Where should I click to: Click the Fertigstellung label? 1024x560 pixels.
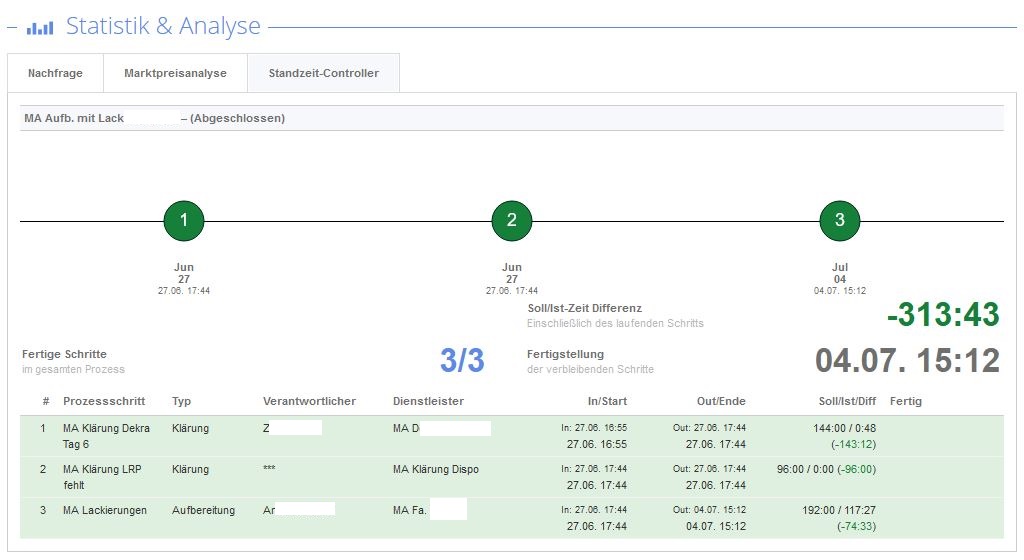coord(566,354)
